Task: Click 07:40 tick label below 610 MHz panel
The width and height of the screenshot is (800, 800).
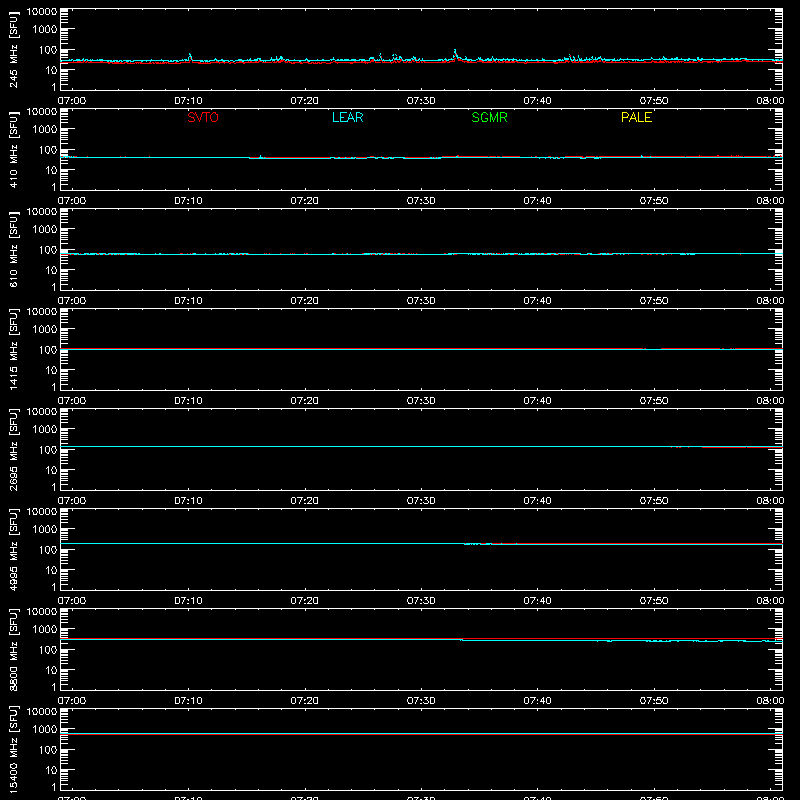Action: click(537, 301)
